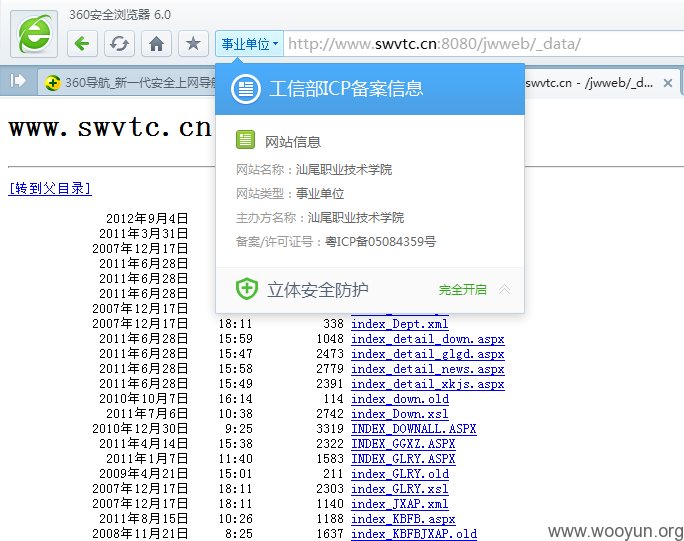Open index_KBFB.aspx link
The height and width of the screenshot is (541, 684).
pyautogui.click(x=403, y=519)
